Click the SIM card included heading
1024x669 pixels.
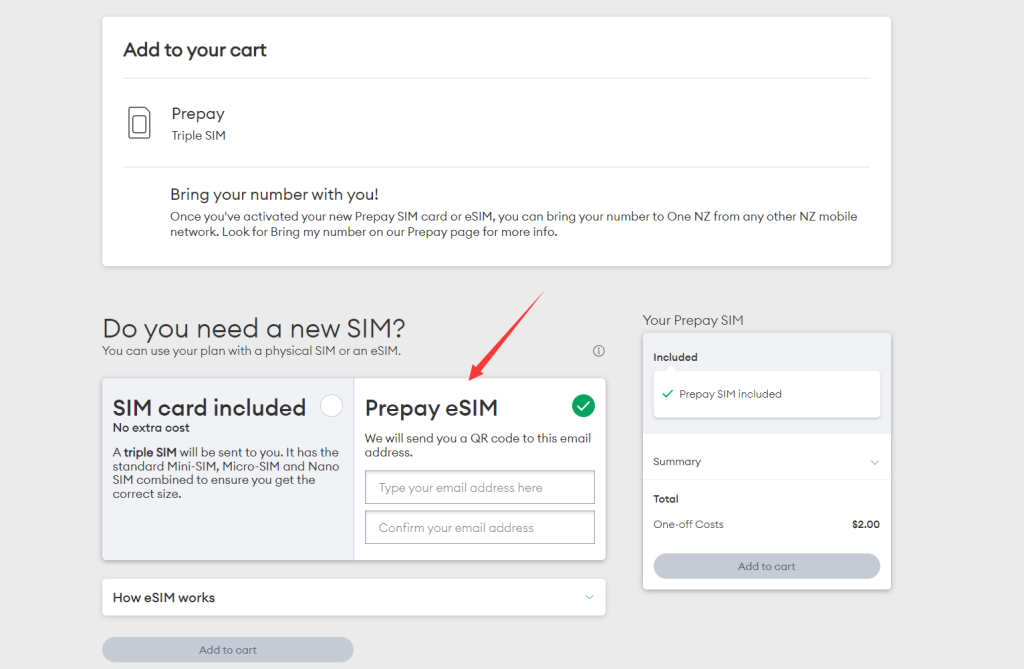point(209,408)
